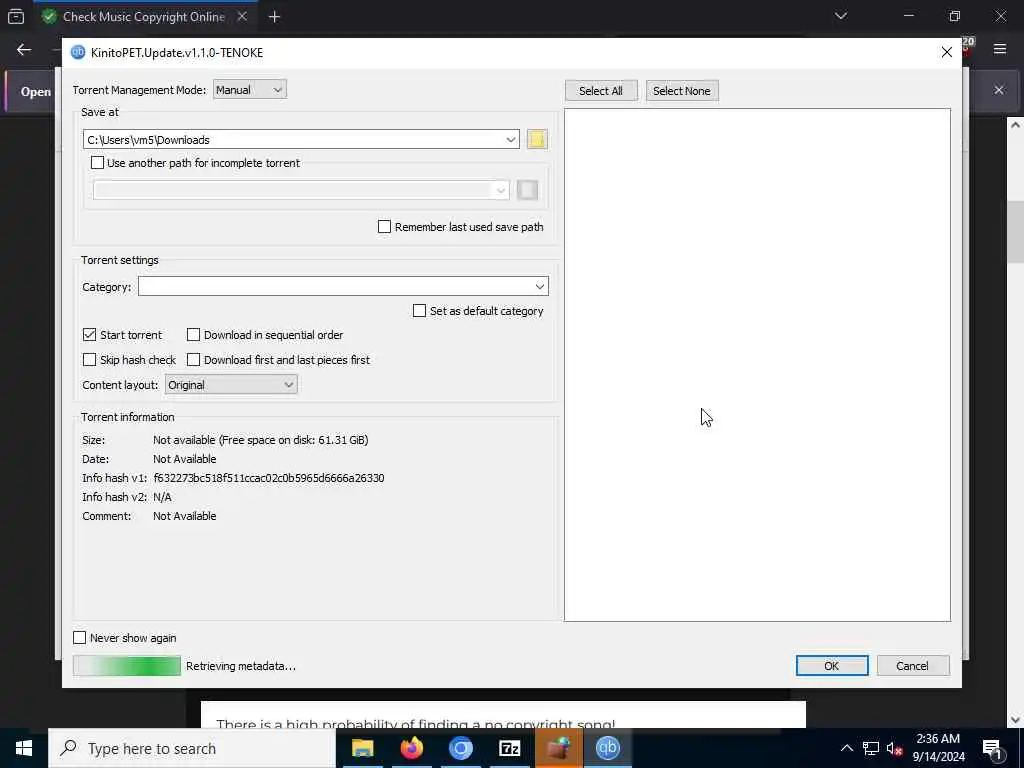Close the KinitoPET torrent dialog
Image resolution: width=1024 pixels, height=768 pixels.
[x=946, y=52]
